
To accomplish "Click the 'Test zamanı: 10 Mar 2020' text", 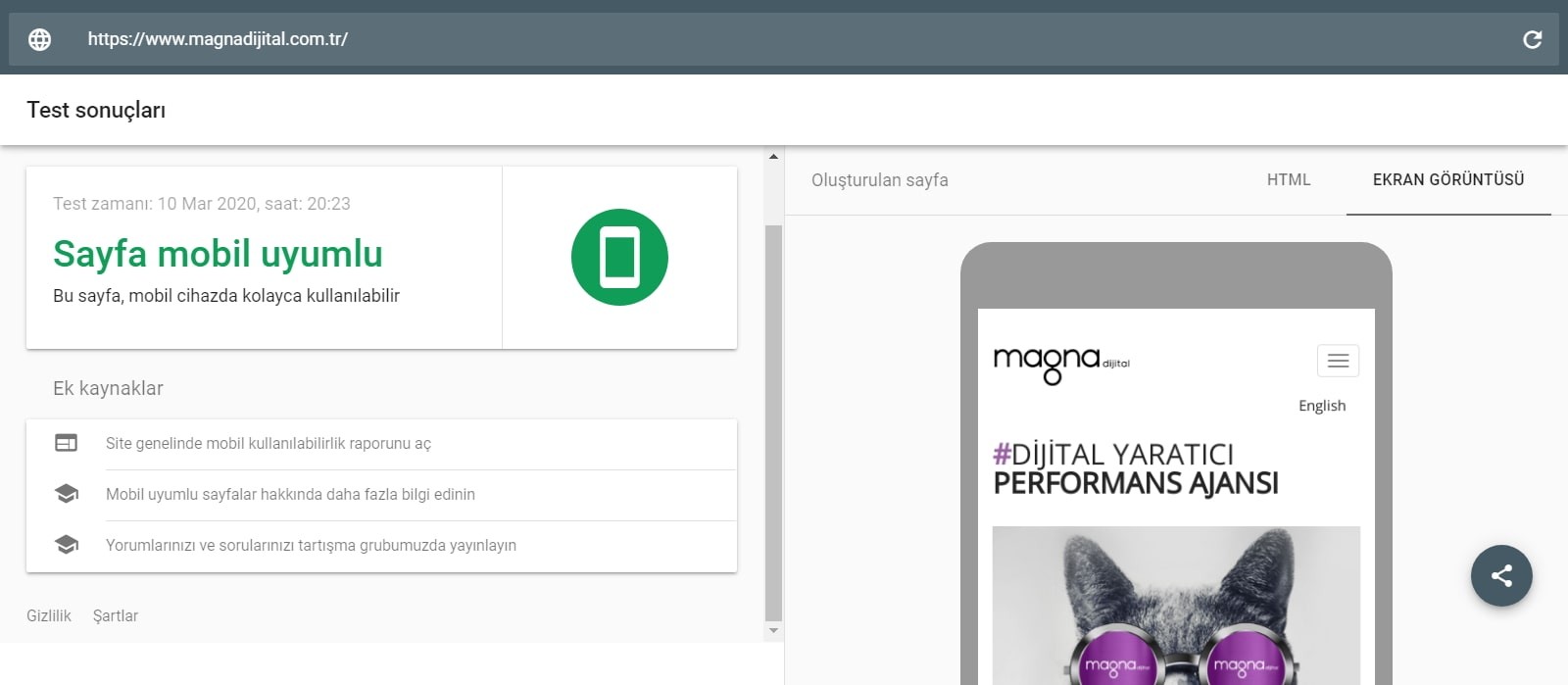I will (x=202, y=204).
